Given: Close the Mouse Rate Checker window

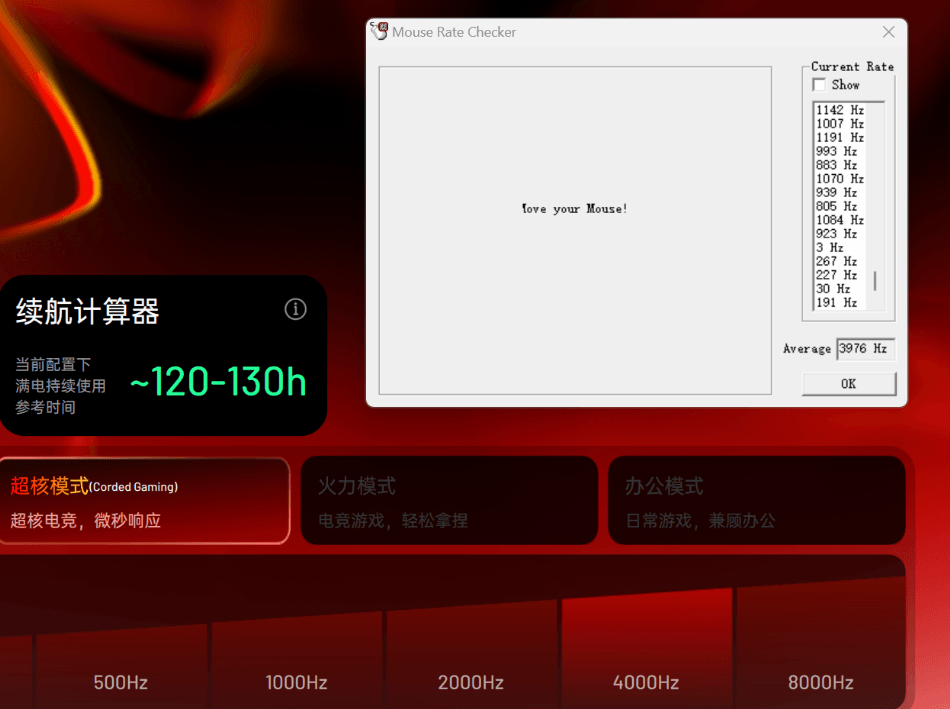Looking at the screenshot, I should pyautogui.click(x=888, y=32).
